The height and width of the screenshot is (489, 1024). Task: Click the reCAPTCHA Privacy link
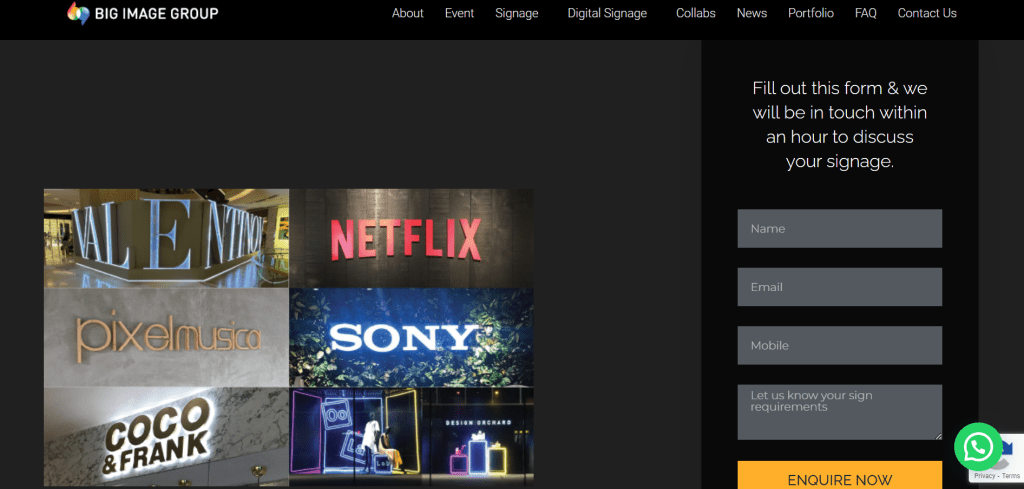(x=985, y=476)
